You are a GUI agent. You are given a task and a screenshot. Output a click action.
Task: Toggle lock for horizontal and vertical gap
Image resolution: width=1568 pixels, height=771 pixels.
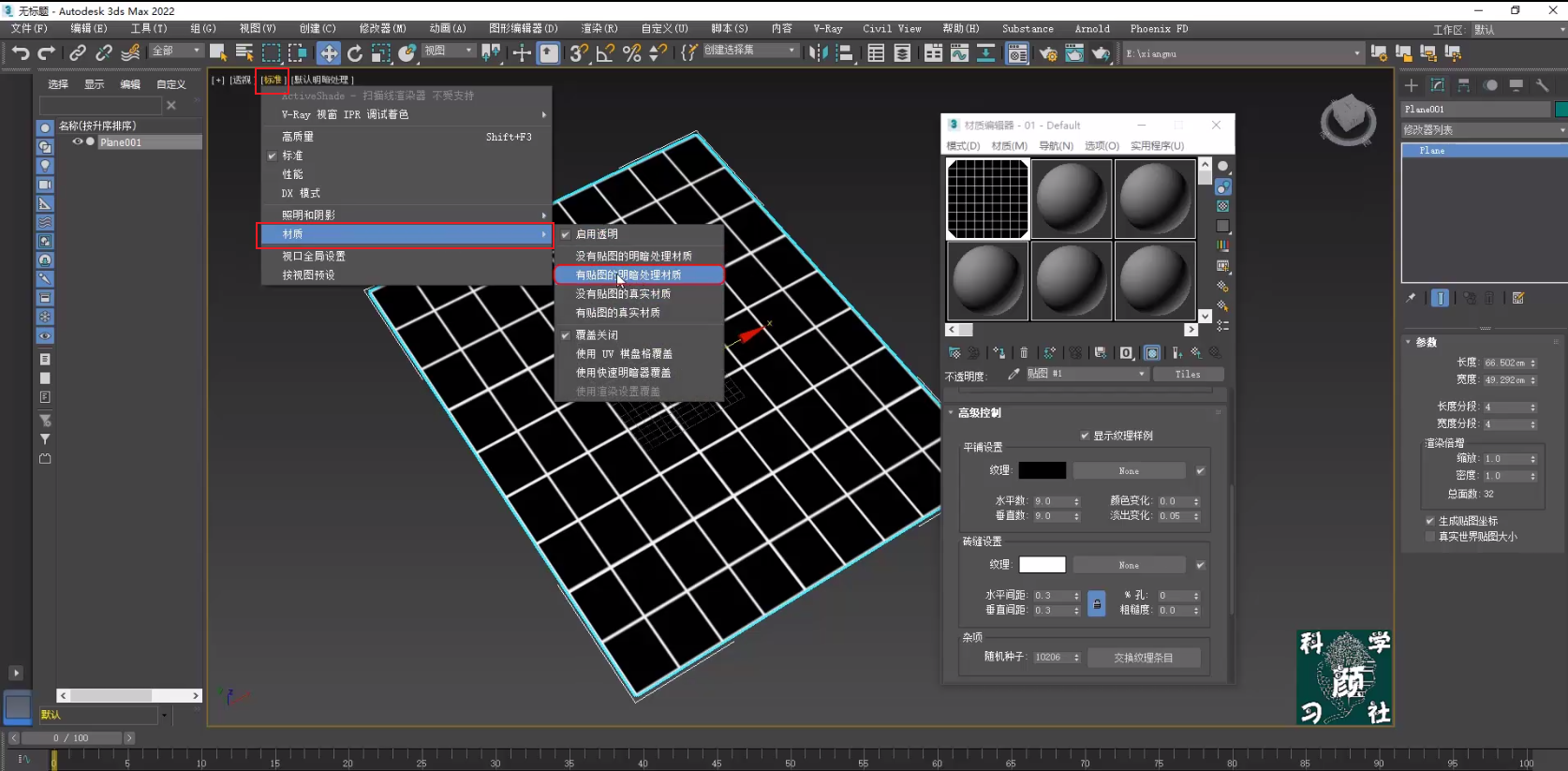(x=1097, y=603)
